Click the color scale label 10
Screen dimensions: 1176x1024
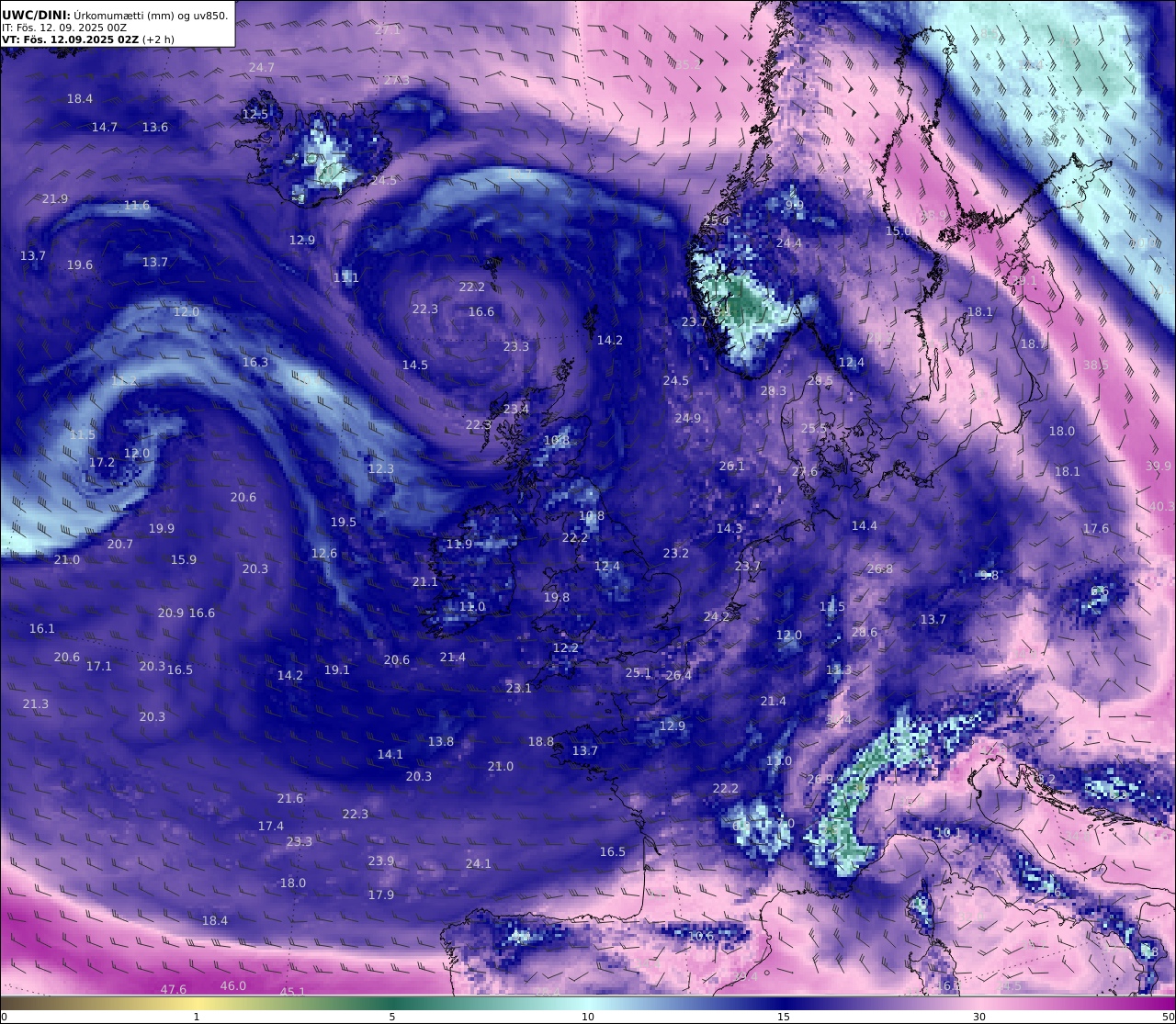click(x=588, y=1017)
